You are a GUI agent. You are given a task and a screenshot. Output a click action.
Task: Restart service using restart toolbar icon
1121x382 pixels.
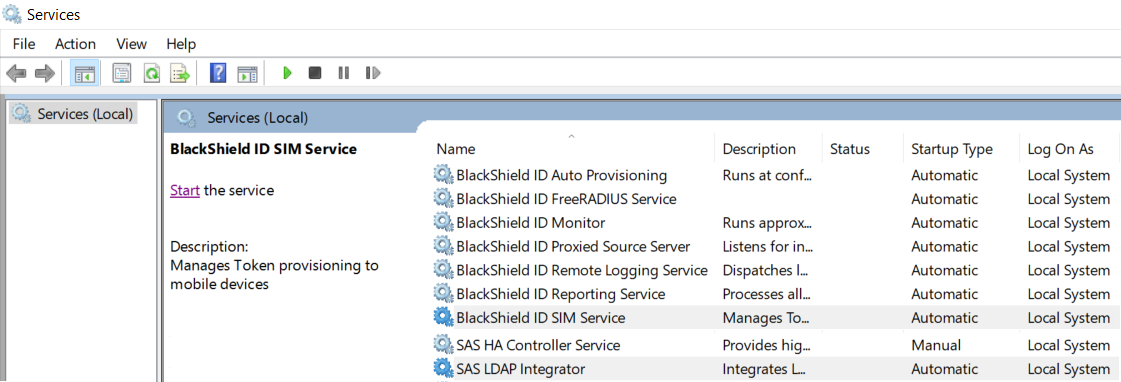point(372,73)
